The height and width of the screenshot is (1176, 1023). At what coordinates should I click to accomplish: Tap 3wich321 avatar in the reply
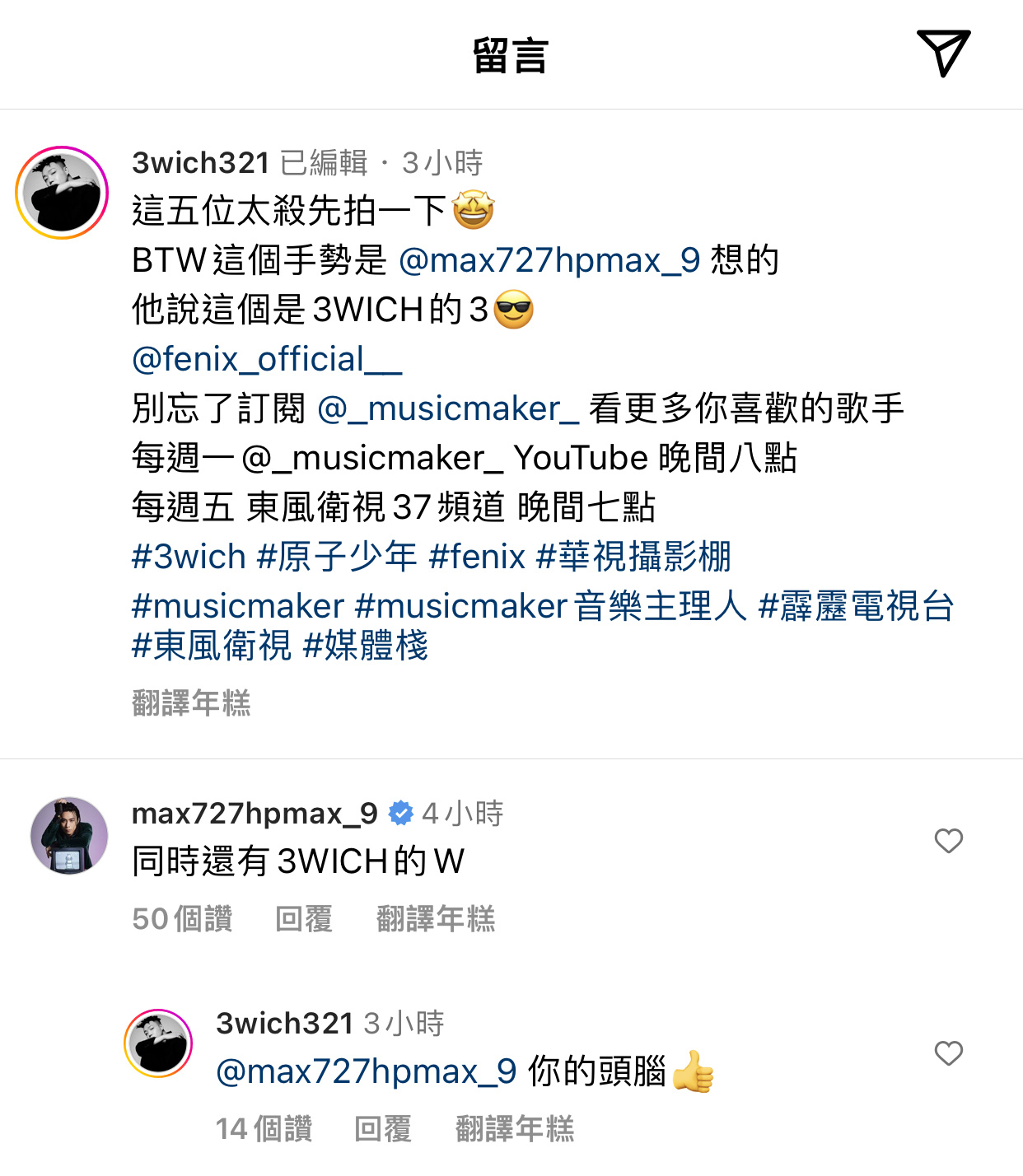(x=158, y=1043)
